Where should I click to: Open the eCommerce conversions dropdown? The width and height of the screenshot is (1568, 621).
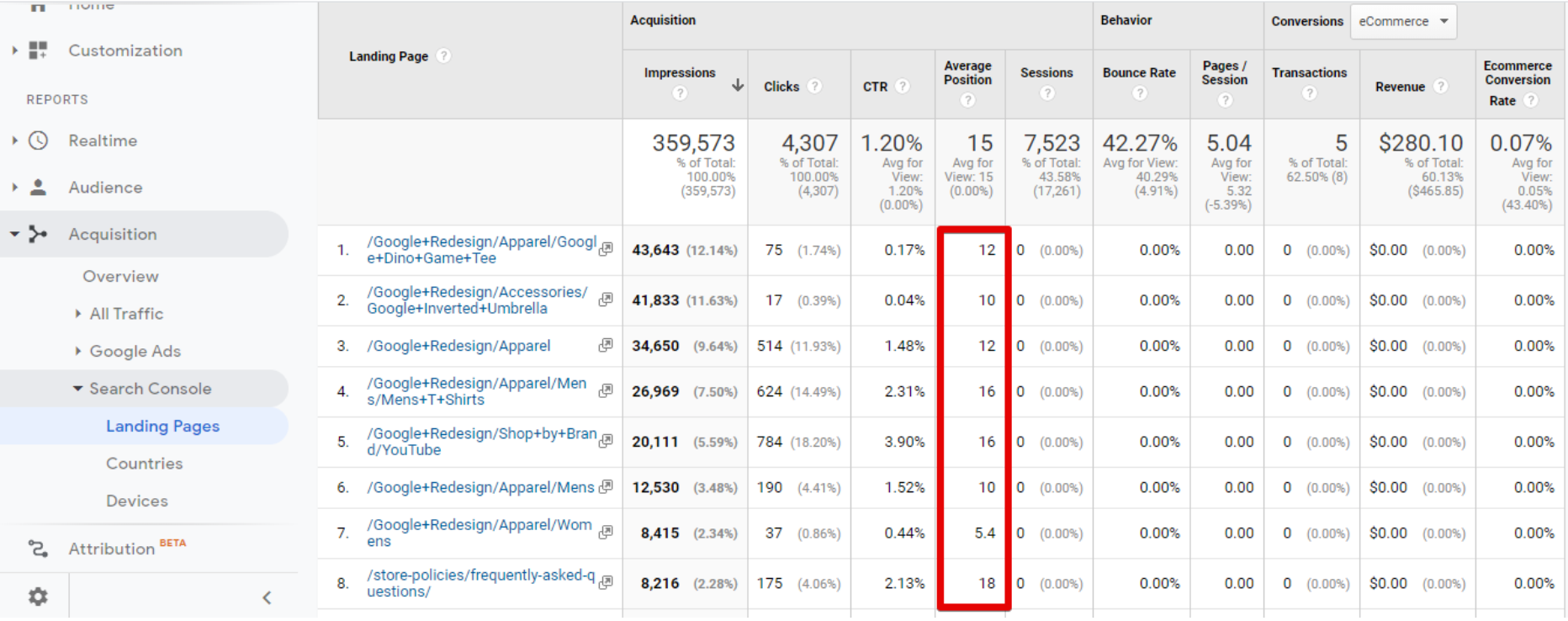(1402, 22)
